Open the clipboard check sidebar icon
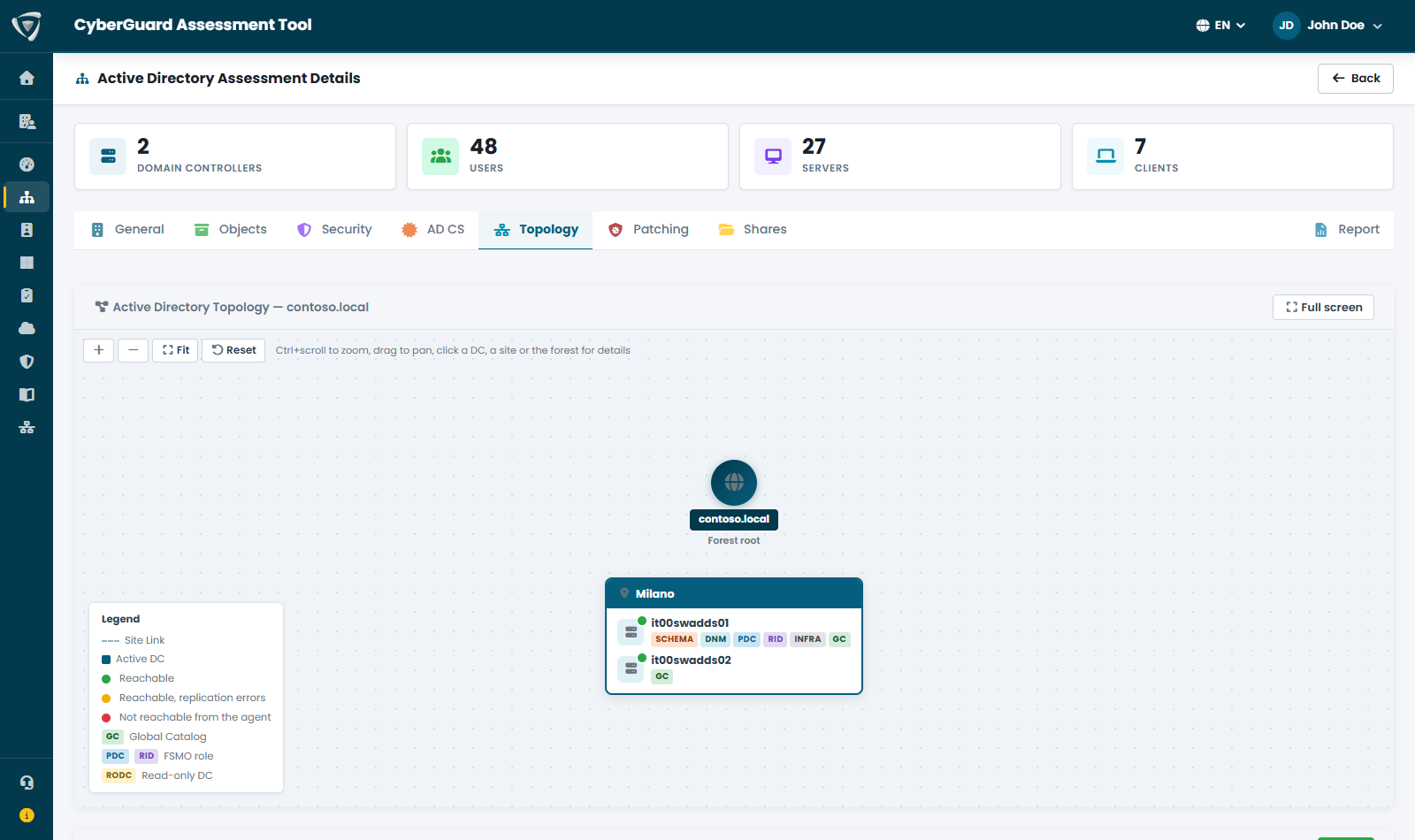 tap(27, 295)
